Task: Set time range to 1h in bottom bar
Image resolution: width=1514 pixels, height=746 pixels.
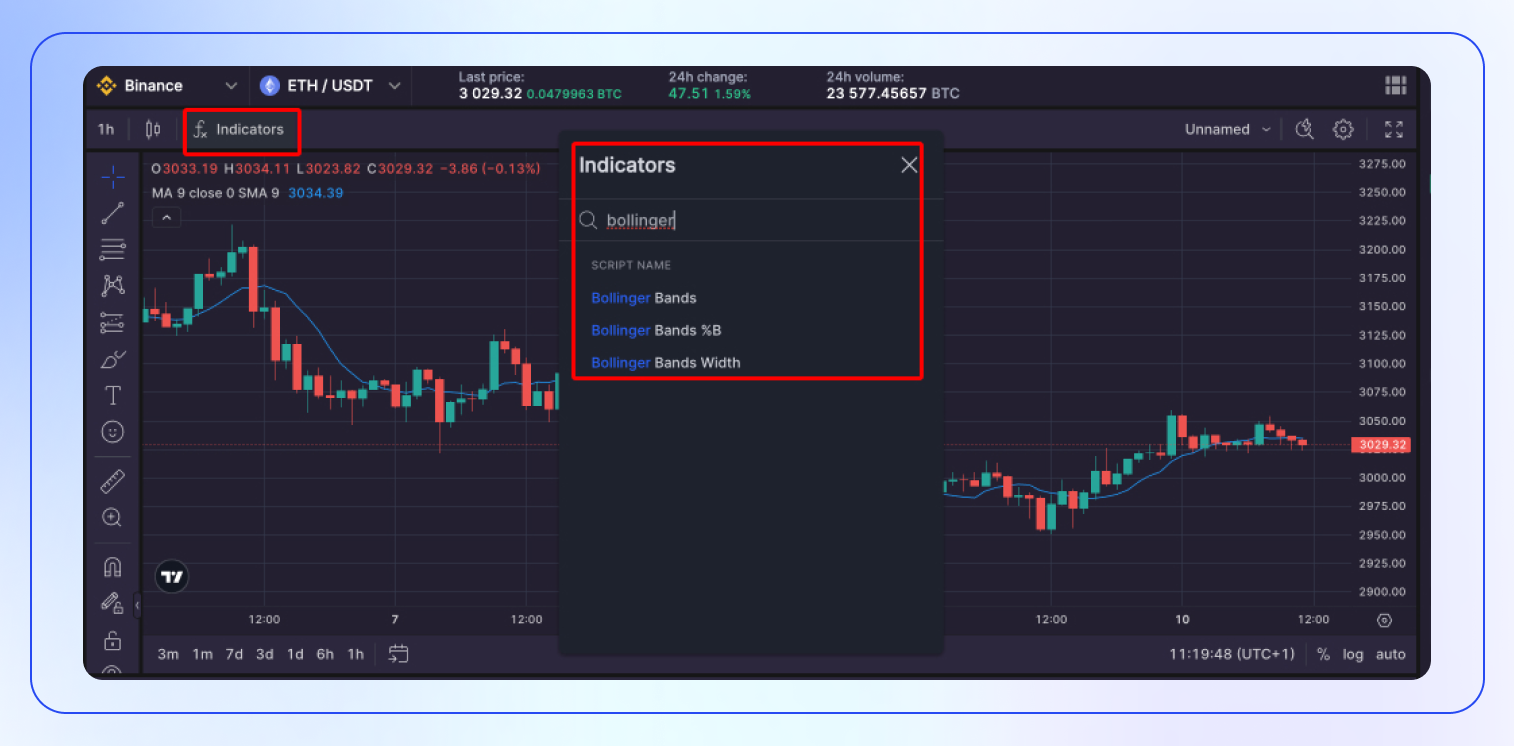Action: 355,654
